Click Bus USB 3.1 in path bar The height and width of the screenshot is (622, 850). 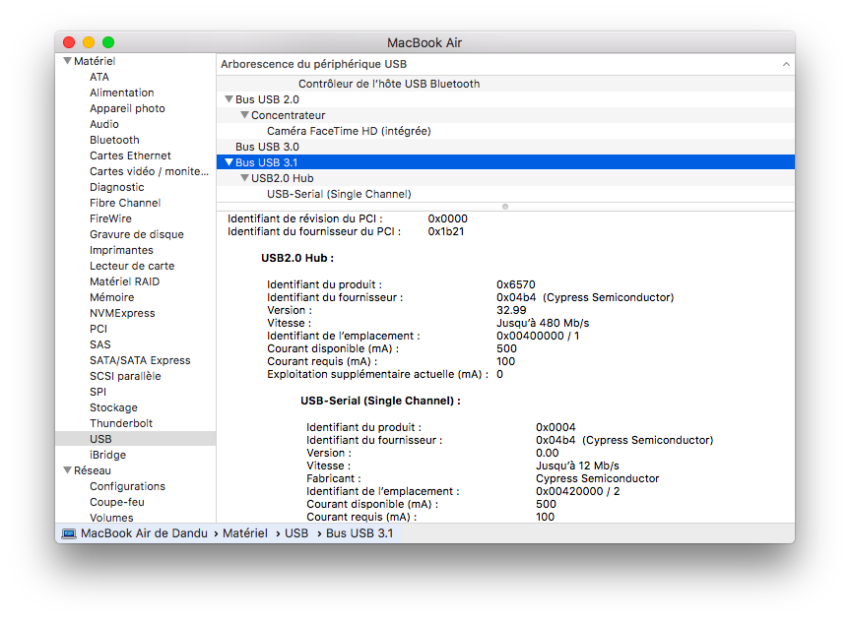tap(359, 534)
